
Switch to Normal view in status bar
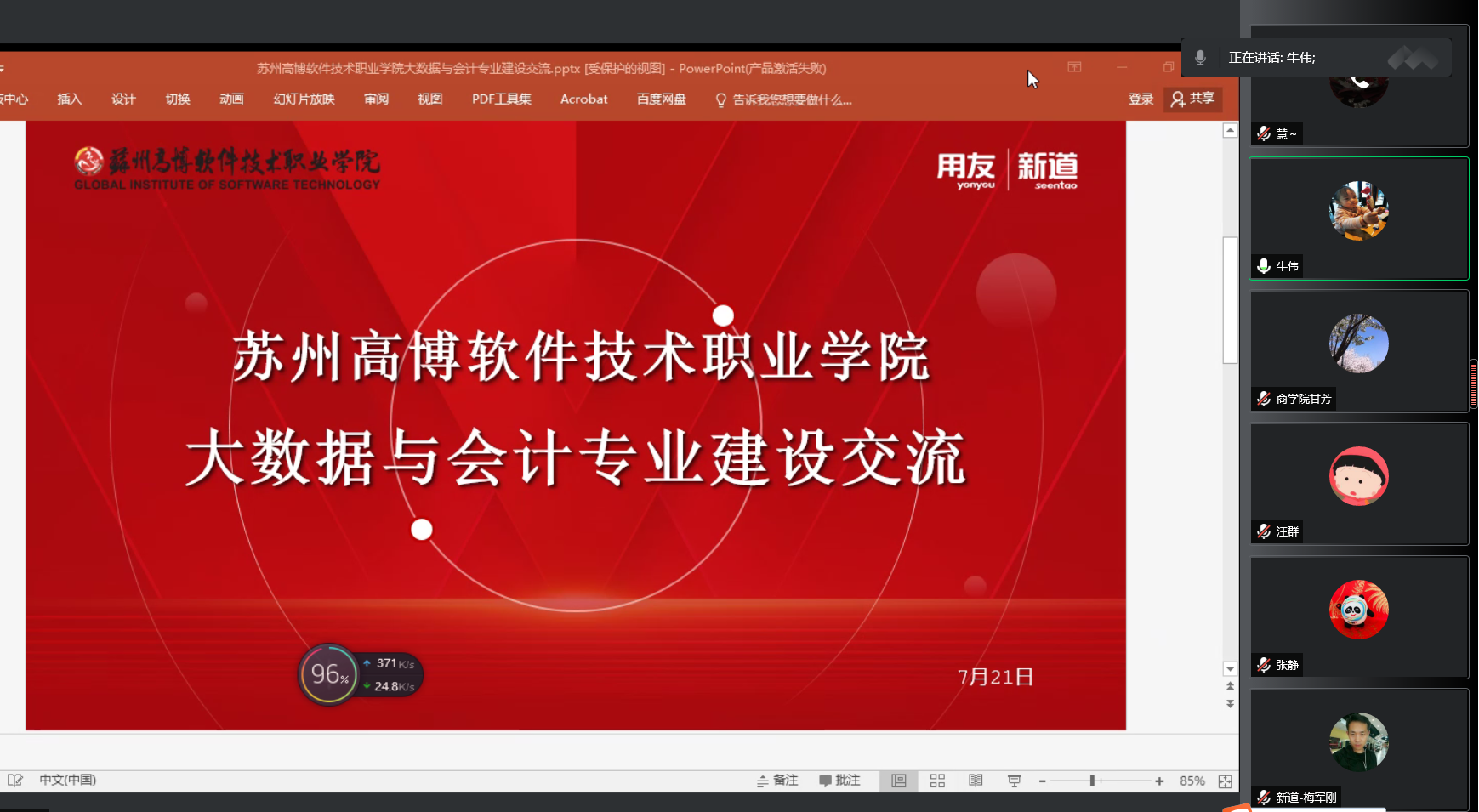[x=899, y=781]
